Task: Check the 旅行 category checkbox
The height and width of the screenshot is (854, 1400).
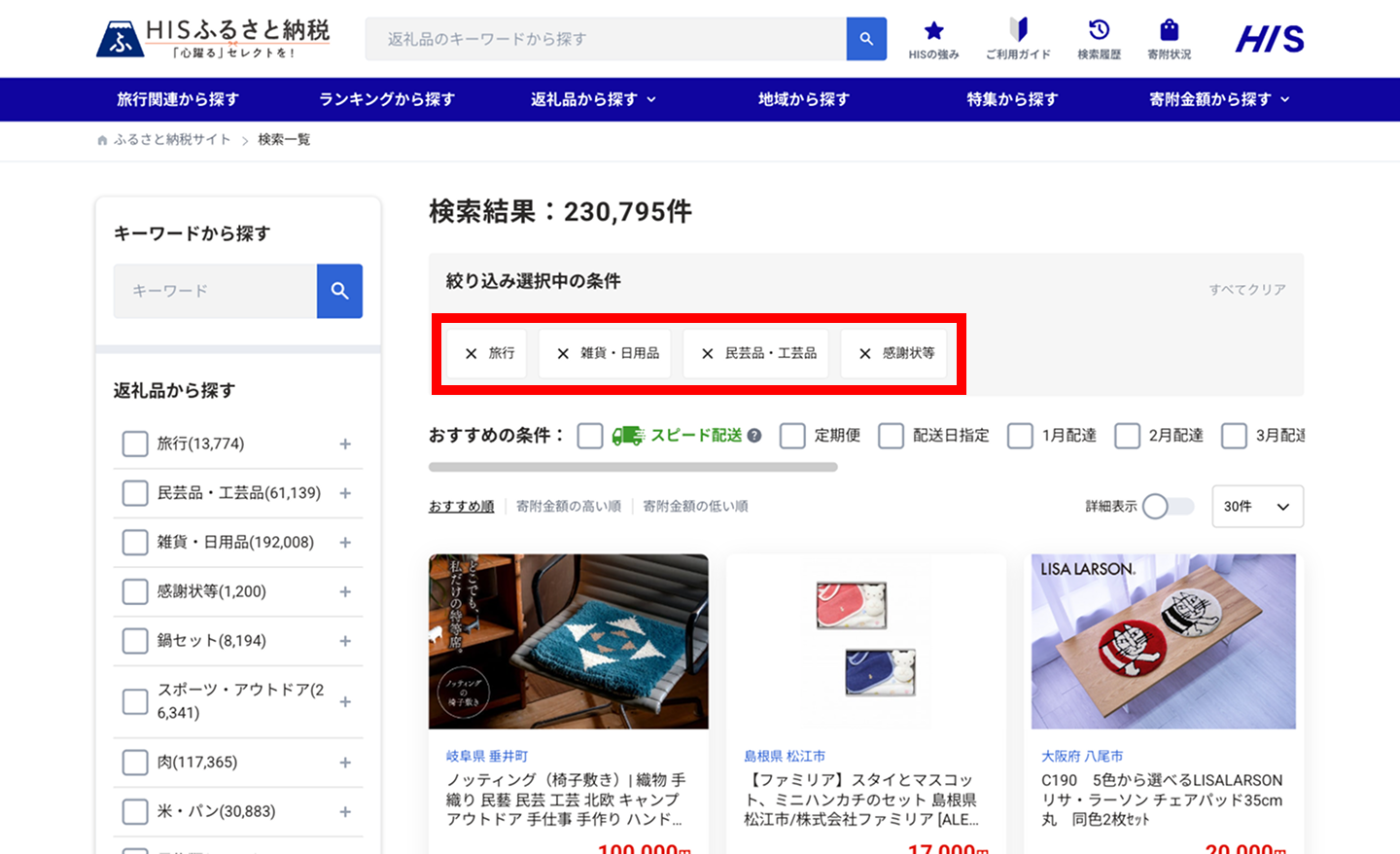Action: (x=135, y=445)
